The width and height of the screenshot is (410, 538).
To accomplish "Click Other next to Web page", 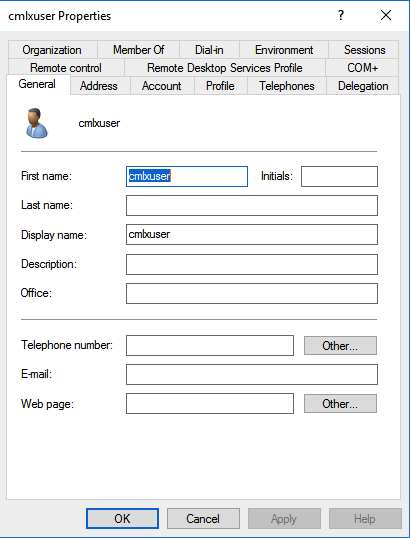I will (340, 404).
